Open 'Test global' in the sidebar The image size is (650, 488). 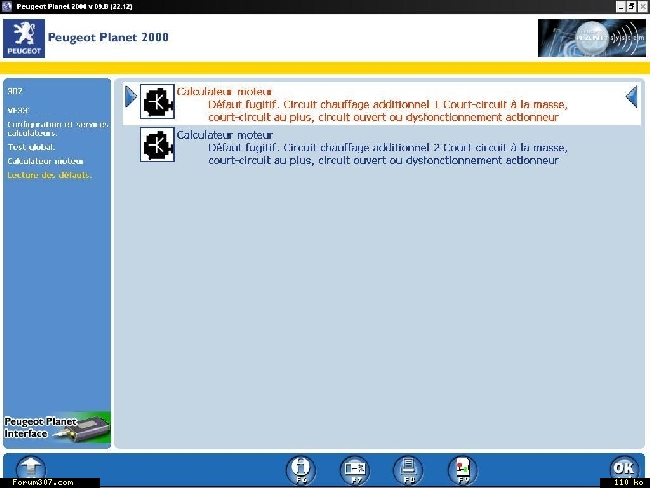[x=31, y=147]
